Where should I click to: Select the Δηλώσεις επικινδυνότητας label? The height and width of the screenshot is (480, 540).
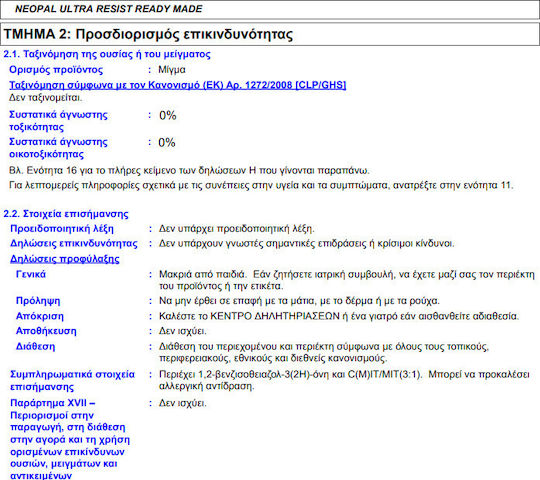click(74, 243)
